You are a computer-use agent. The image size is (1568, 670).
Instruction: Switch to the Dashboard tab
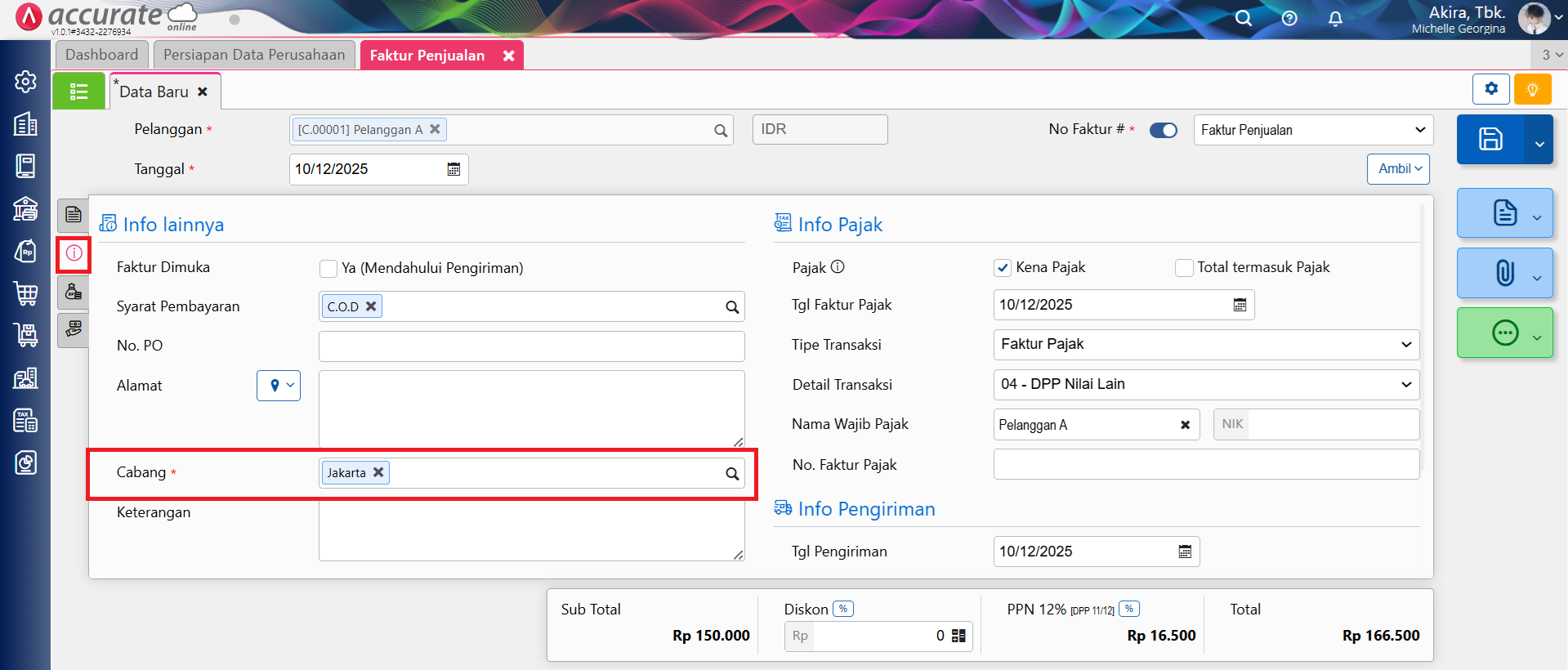[x=102, y=55]
